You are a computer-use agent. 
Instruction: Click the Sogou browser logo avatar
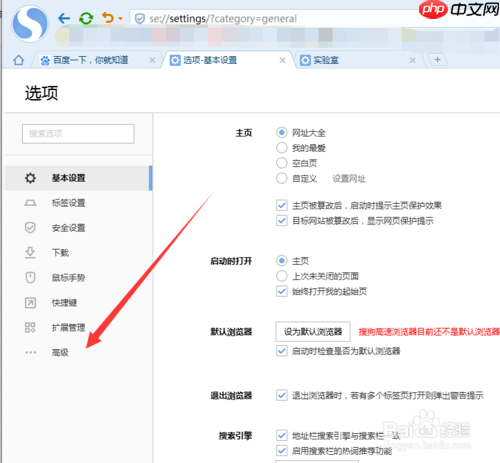click(x=30, y=24)
